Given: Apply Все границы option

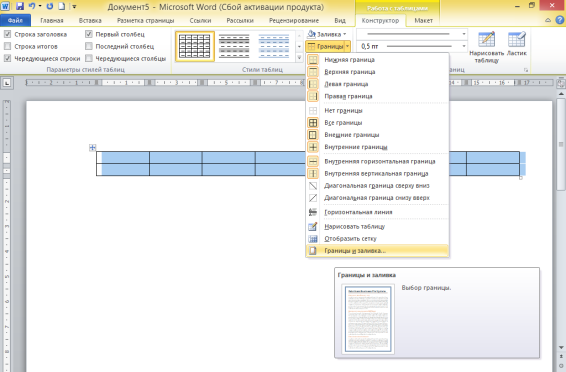Looking at the screenshot, I should (x=377, y=123).
